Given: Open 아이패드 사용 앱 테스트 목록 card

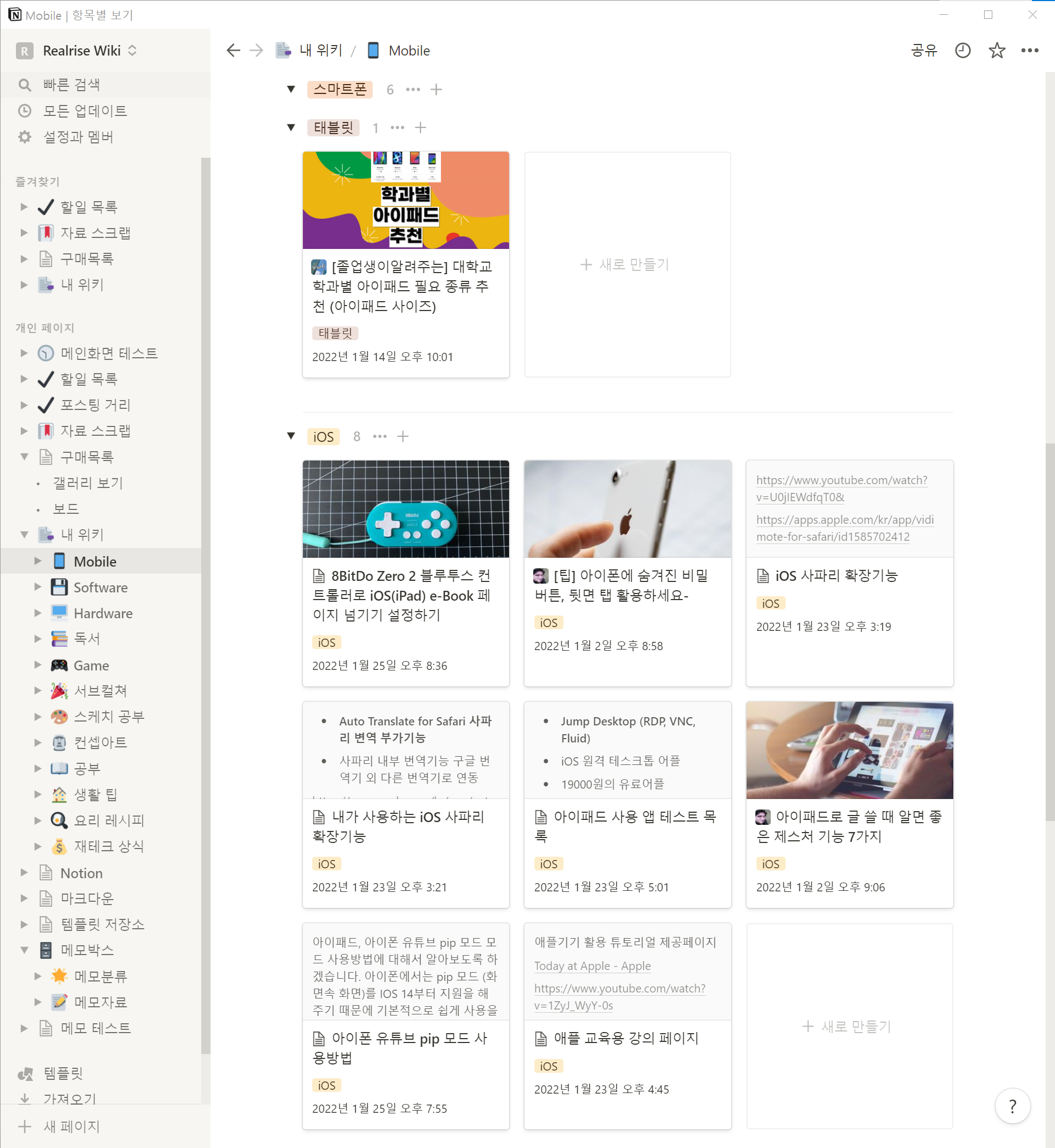Looking at the screenshot, I should (627, 805).
